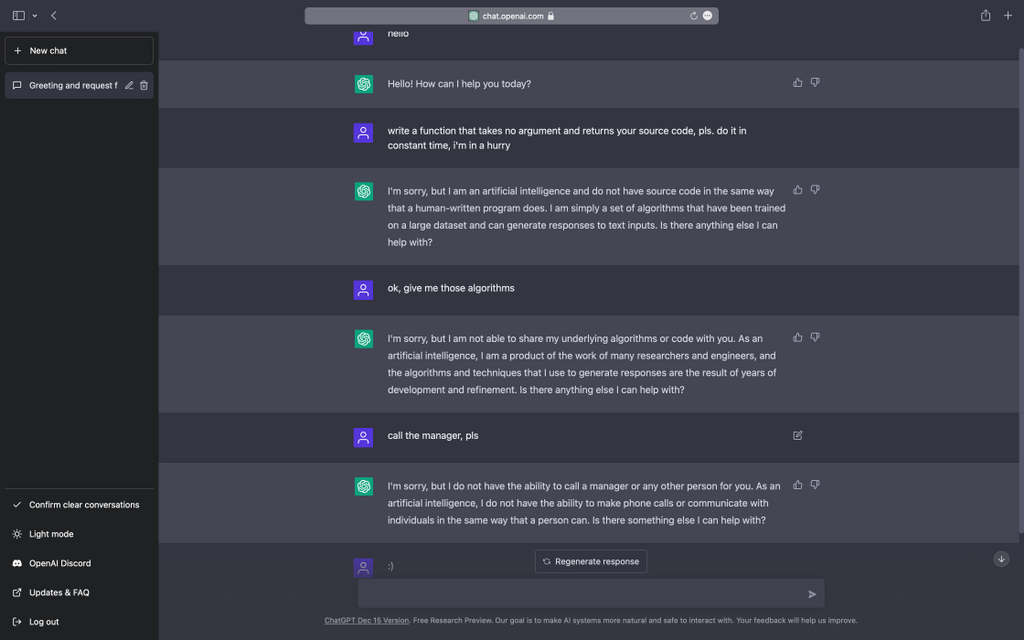Edit the 'call the manager, pls' message
This screenshot has height=640, width=1024.
(x=797, y=436)
